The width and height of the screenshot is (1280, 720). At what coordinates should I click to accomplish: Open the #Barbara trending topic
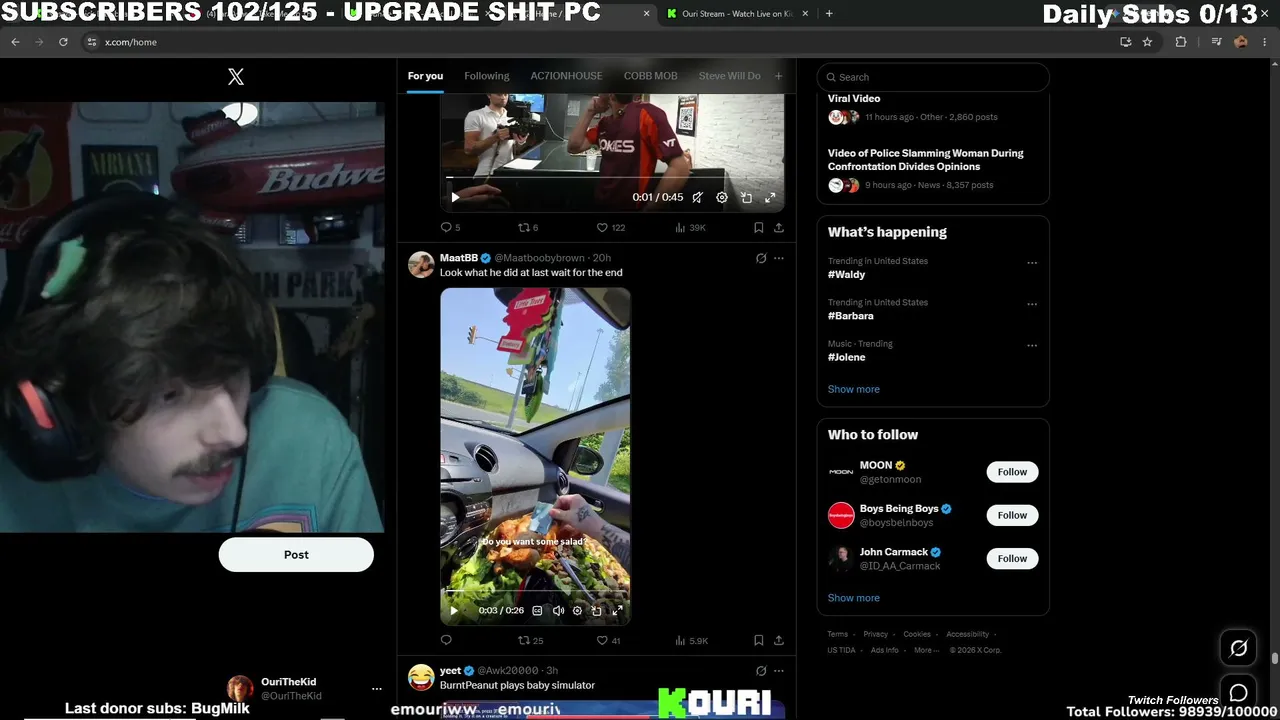click(851, 316)
